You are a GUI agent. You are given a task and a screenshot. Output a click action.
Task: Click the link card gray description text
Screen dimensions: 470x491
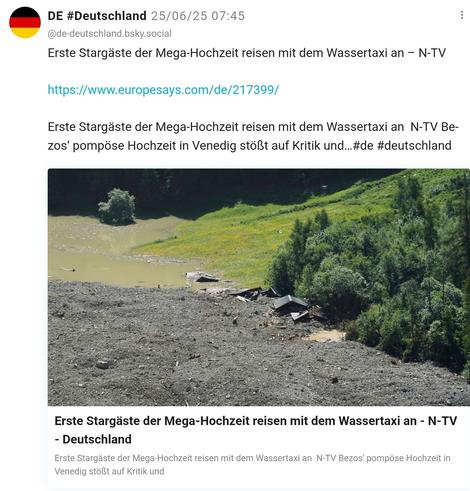pos(252,465)
